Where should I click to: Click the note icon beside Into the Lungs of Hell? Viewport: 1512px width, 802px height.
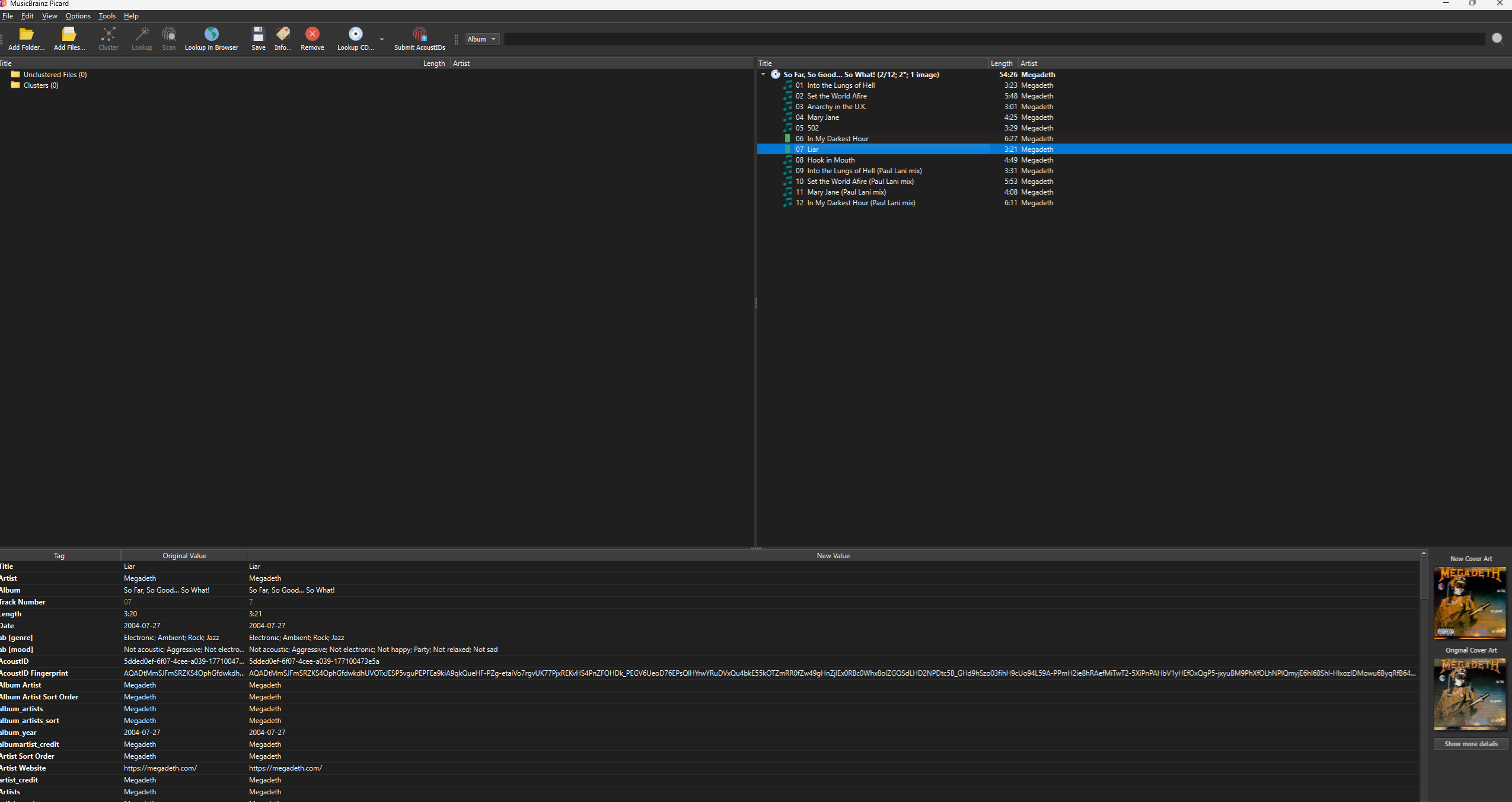787,85
